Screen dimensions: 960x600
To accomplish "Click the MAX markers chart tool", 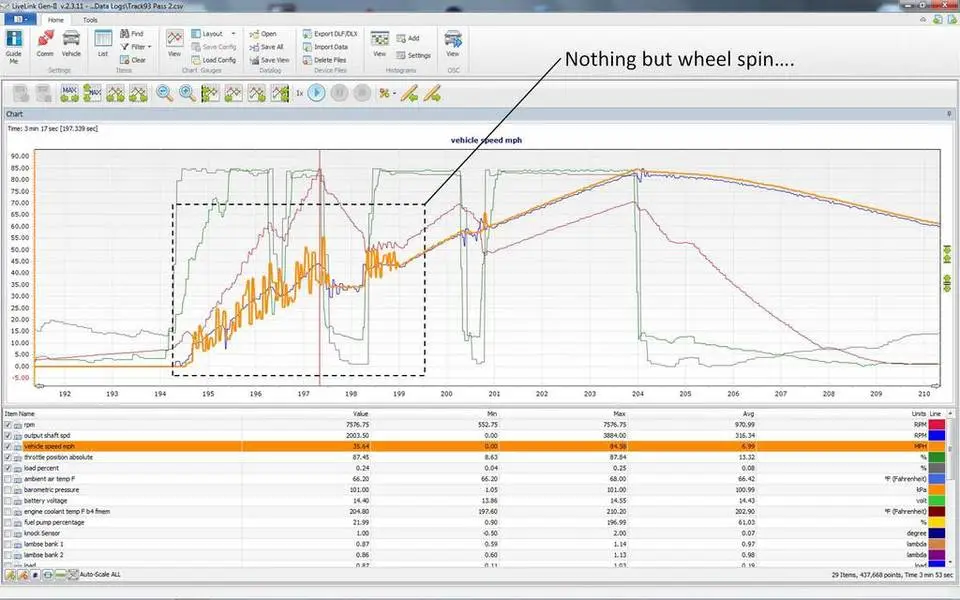I will pyautogui.click(x=69, y=93).
